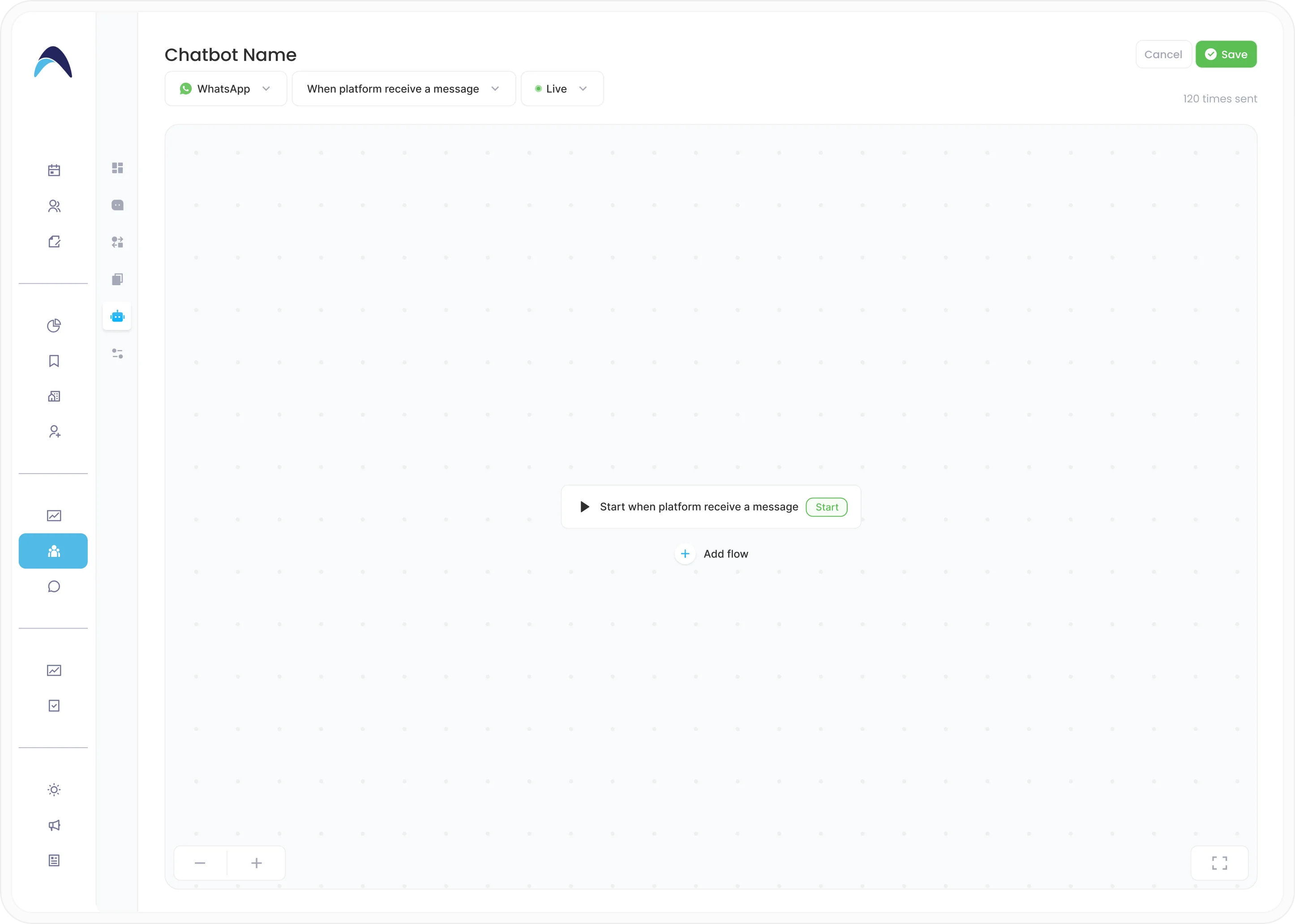1295x924 pixels.
Task: Click the green Start badge
Action: (x=827, y=507)
